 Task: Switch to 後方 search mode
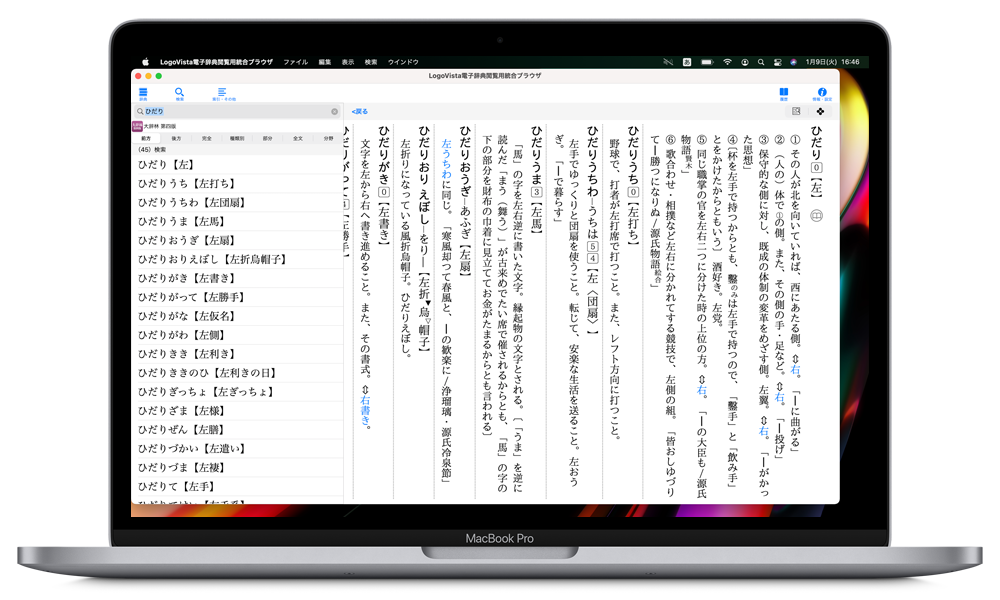tap(177, 138)
